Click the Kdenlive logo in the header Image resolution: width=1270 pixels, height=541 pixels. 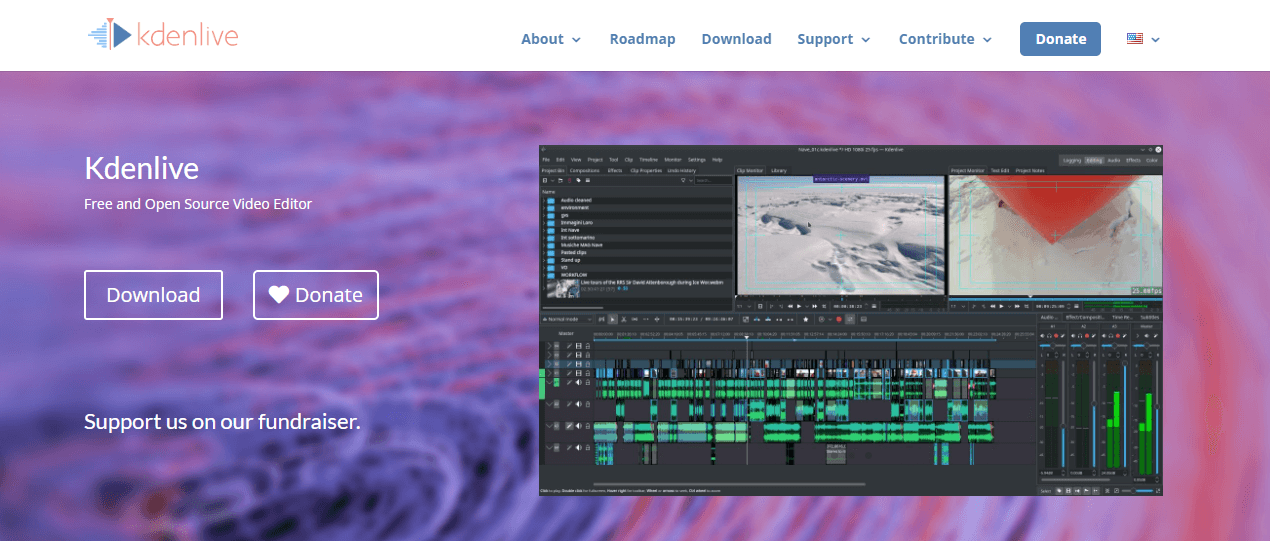click(163, 36)
